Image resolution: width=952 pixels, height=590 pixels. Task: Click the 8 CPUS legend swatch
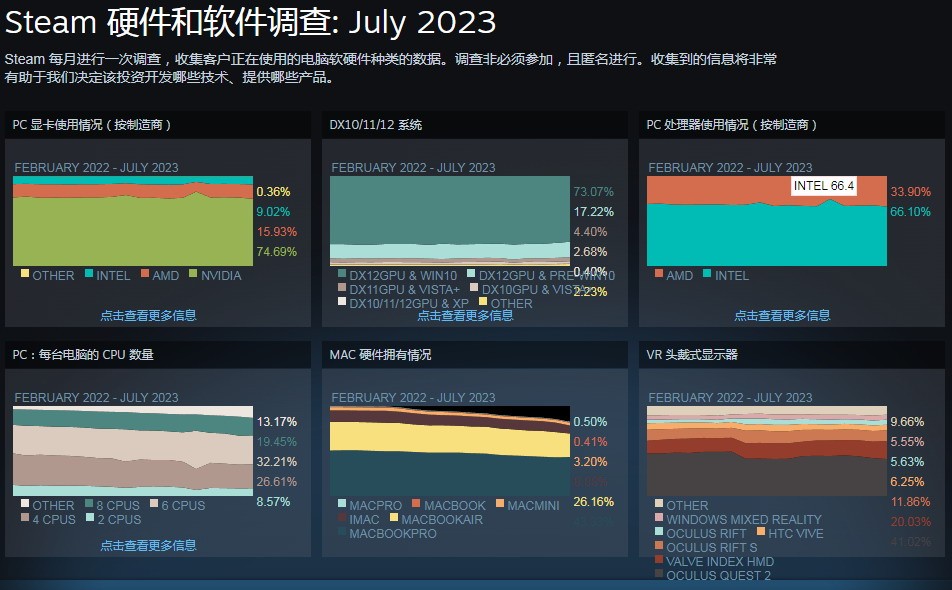pyautogui.click(x=89, y=503)
